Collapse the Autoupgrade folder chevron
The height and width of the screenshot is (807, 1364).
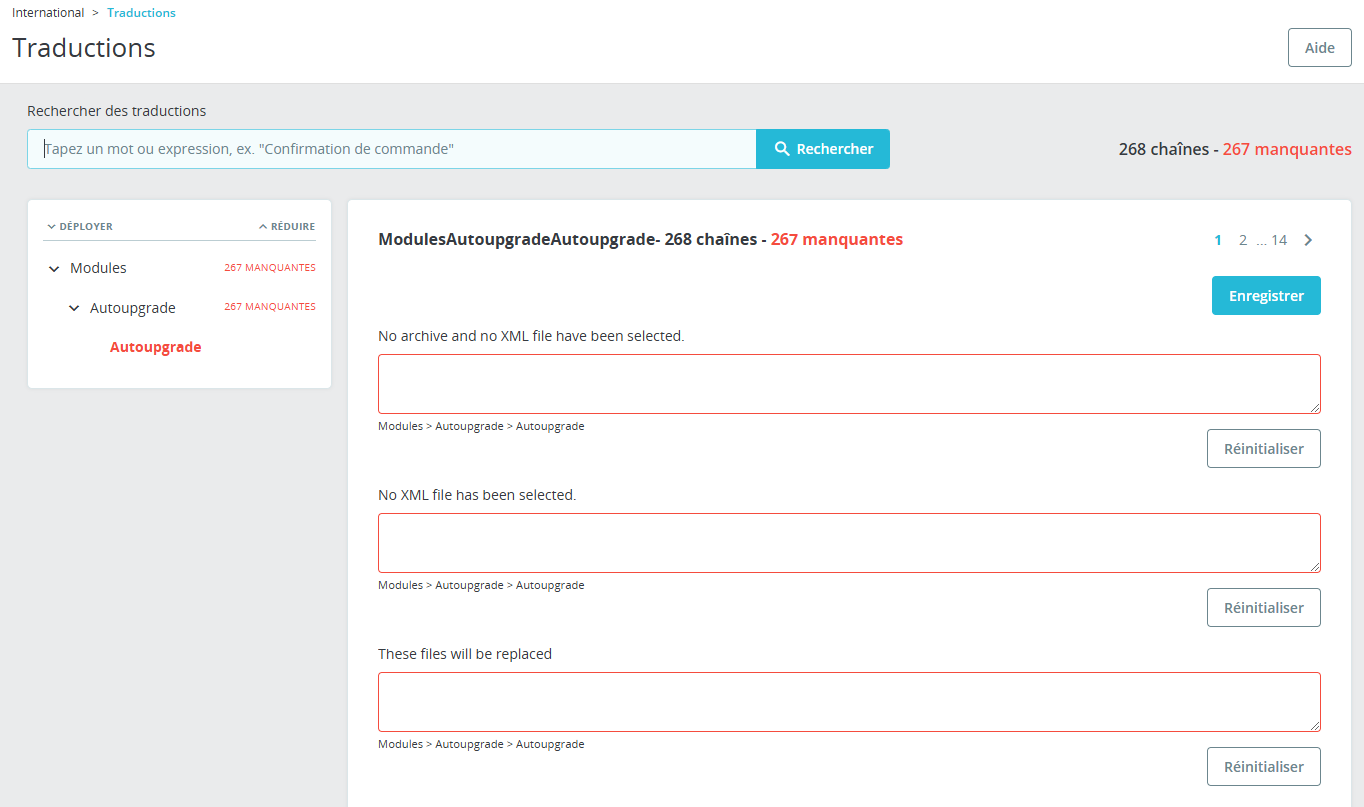(x=74, y=309)
